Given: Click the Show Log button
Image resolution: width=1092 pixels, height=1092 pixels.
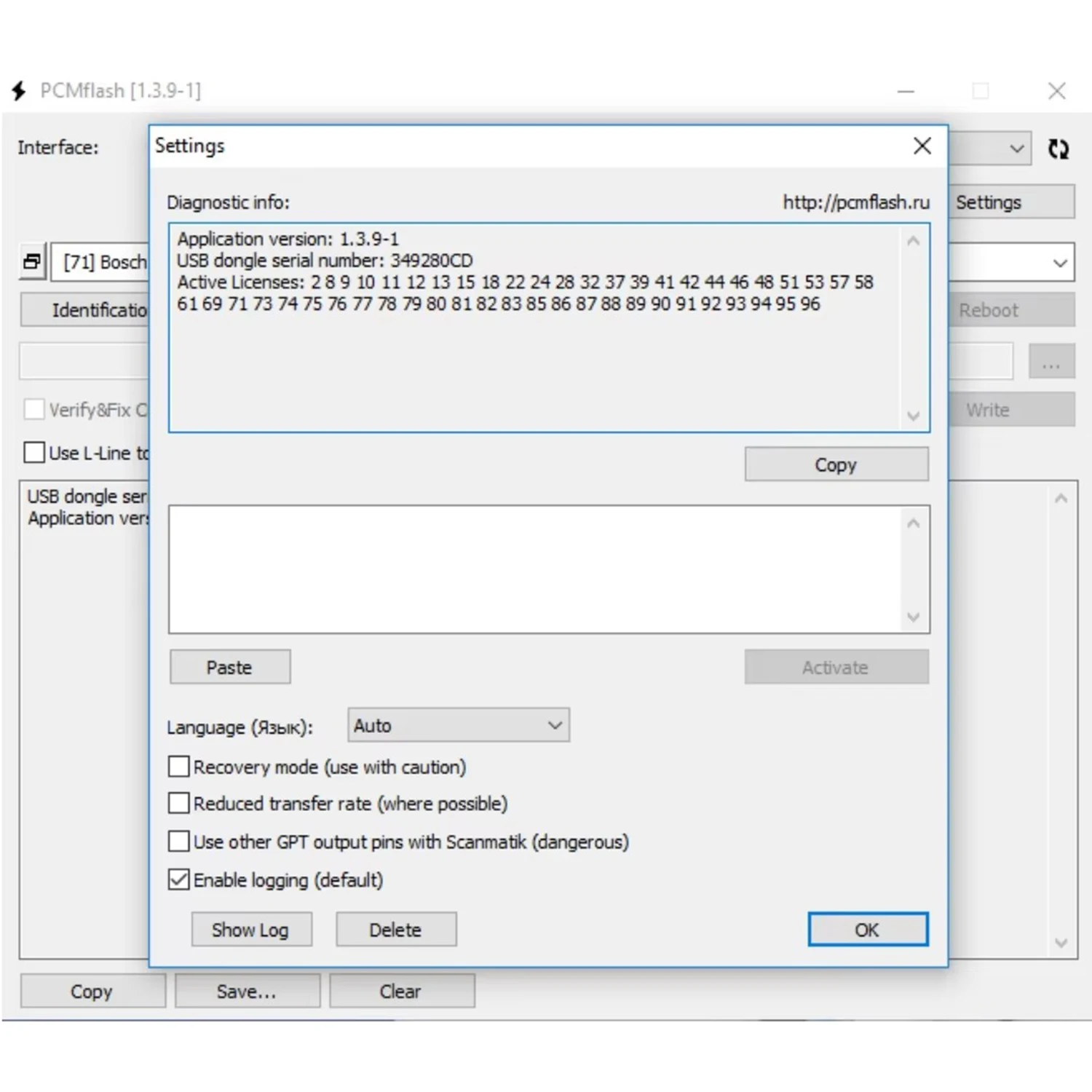Looking at the screenshot, I should pyautogui.click(x=251, y=929).
